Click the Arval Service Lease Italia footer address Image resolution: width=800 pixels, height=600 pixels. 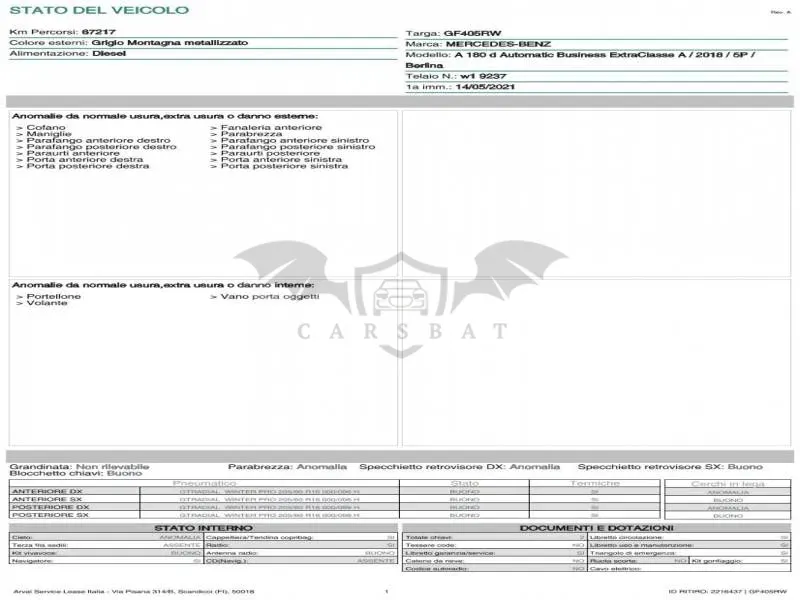pyautogui.click(x=134, y=591)
